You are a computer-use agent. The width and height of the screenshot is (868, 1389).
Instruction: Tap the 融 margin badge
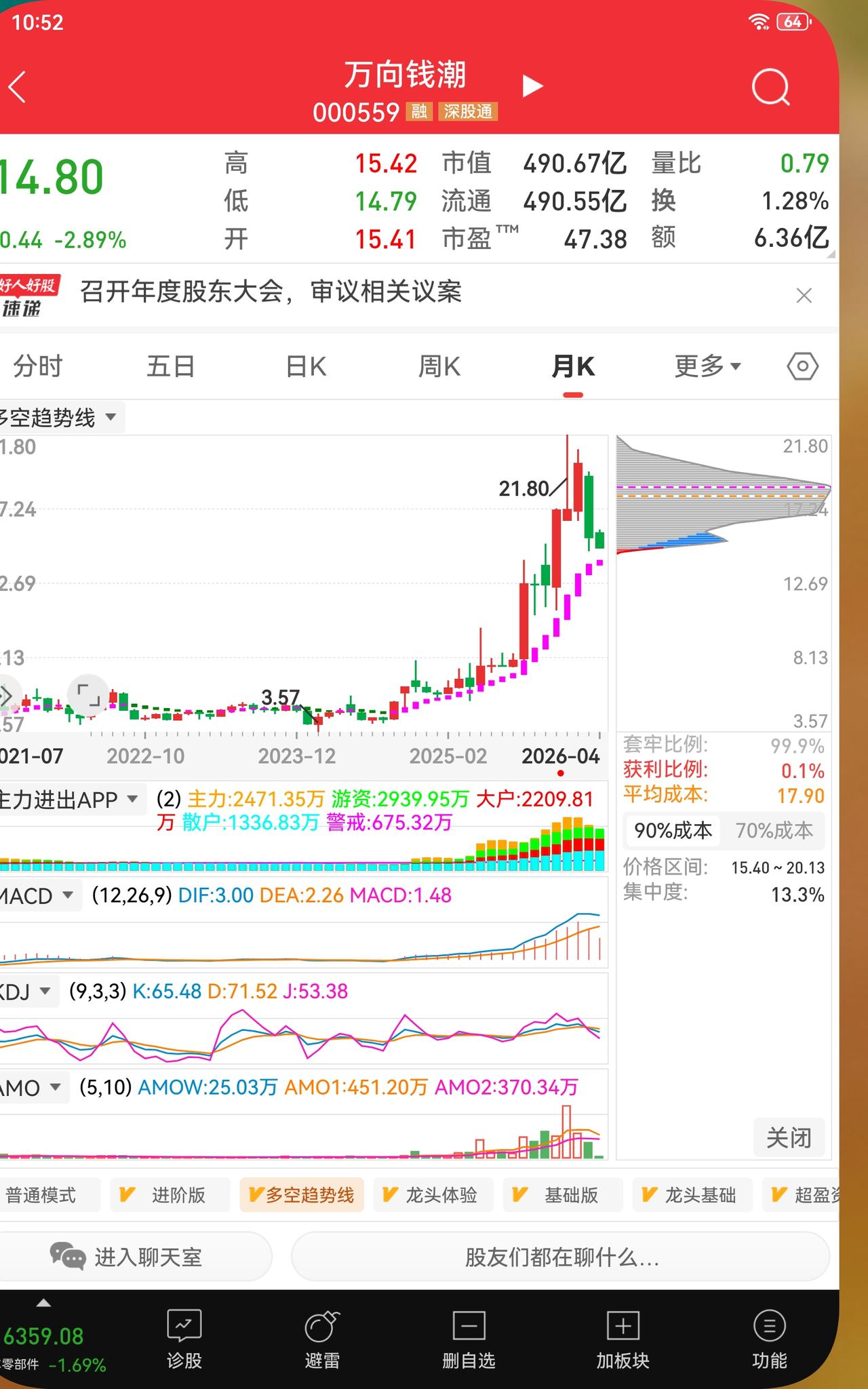click(x=419, y=111)
